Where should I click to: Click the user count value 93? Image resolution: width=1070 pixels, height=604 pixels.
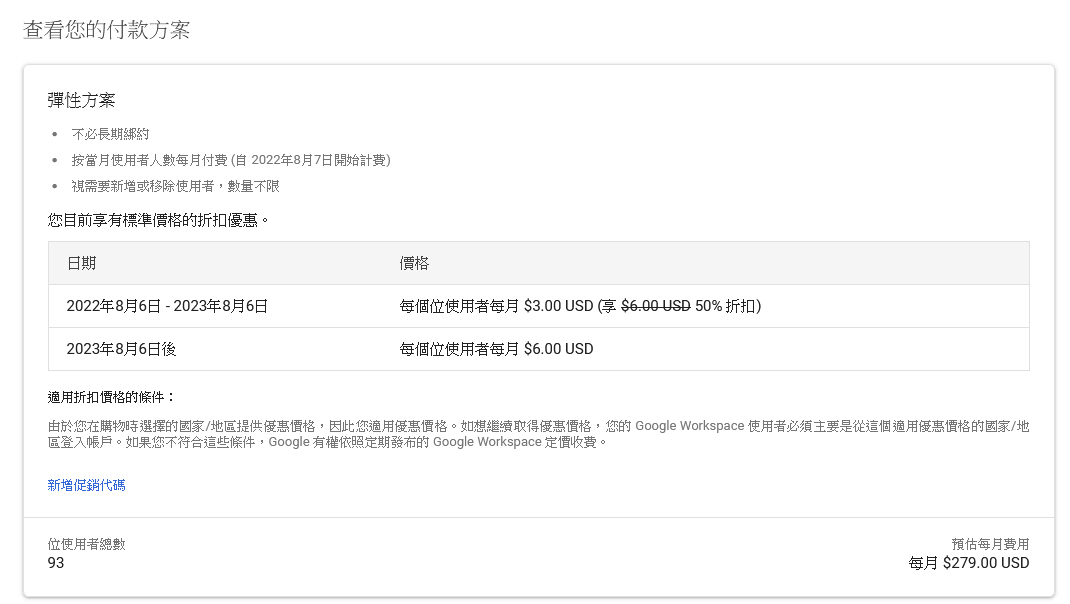(x=56, y=563)
